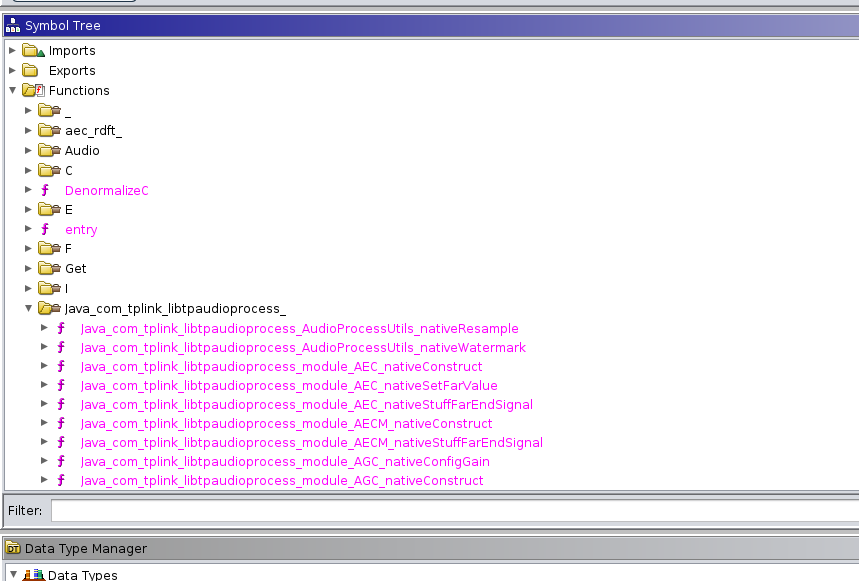Click the Symbol Tree panel header icon
The image size is (859, 581).
click(13, 25)
